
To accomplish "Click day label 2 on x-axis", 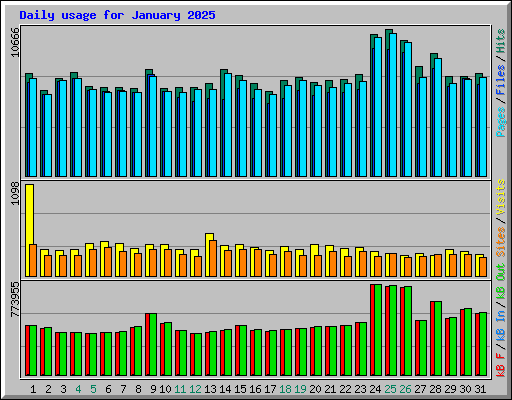I will 48,389.
